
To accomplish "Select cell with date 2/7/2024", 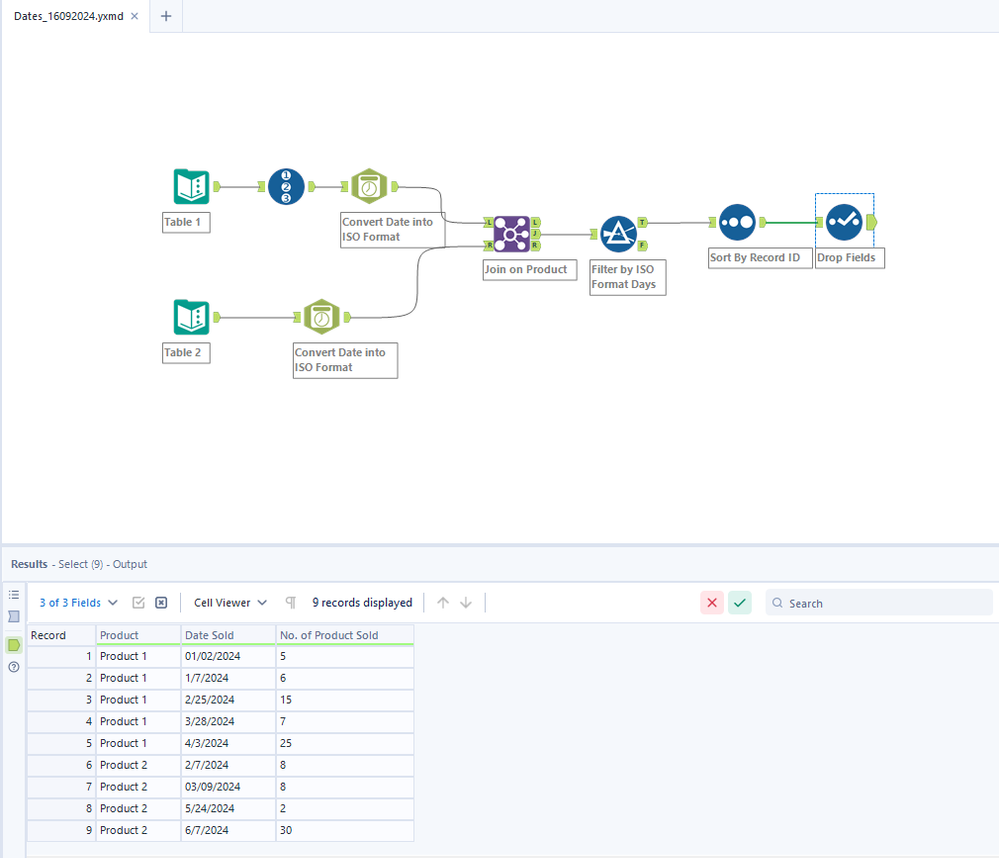I will pos(229,765).
